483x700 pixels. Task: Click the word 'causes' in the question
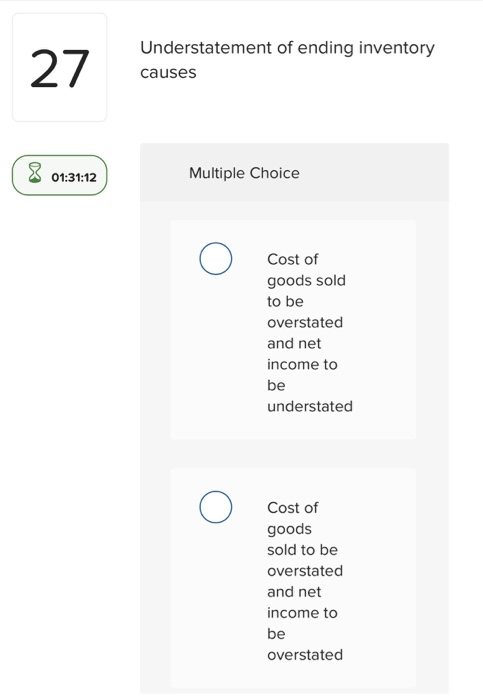point(168,72)
